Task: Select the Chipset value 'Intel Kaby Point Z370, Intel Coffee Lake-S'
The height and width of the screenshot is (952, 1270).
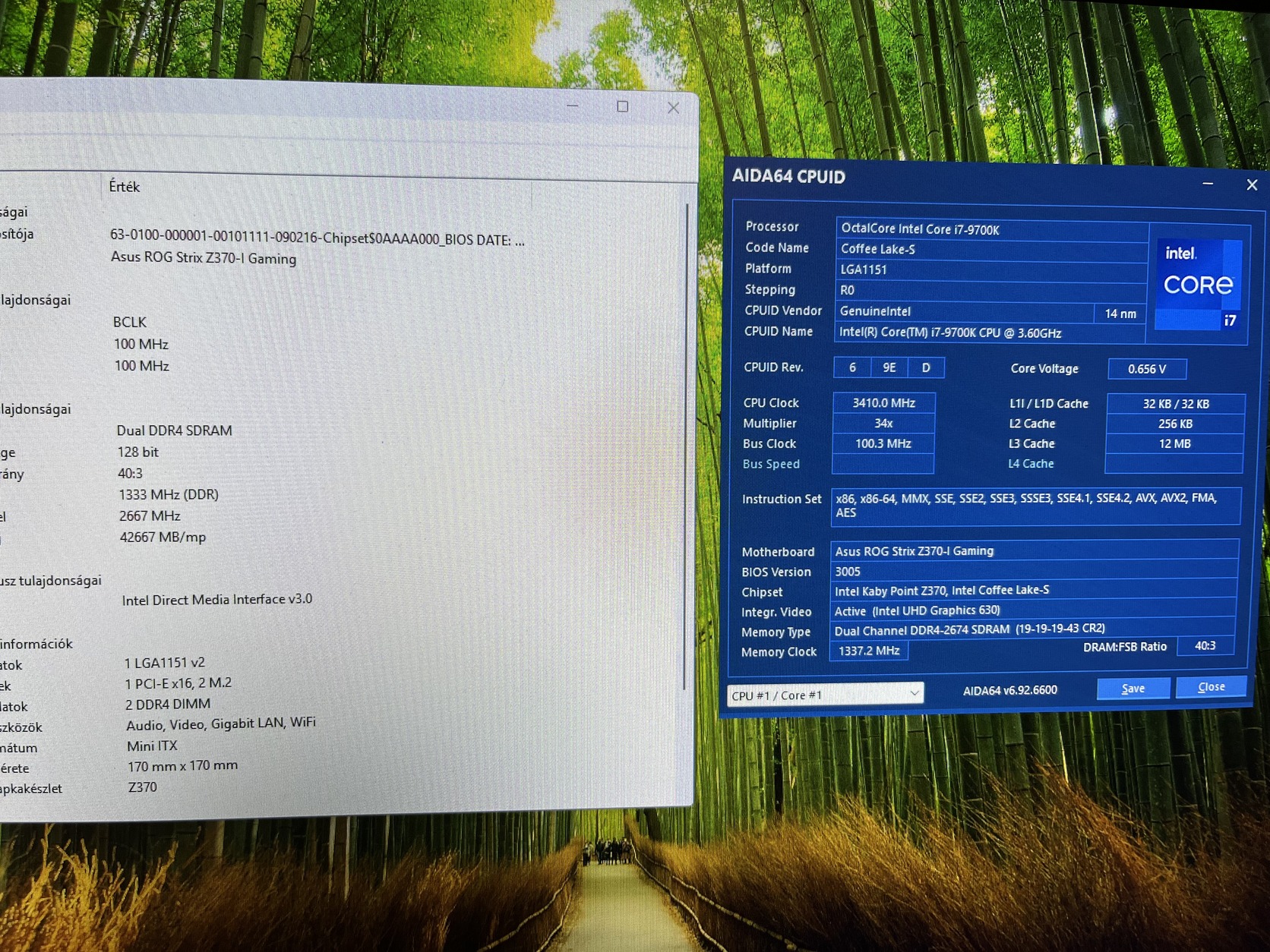Action: click(x=1034, y=591)
